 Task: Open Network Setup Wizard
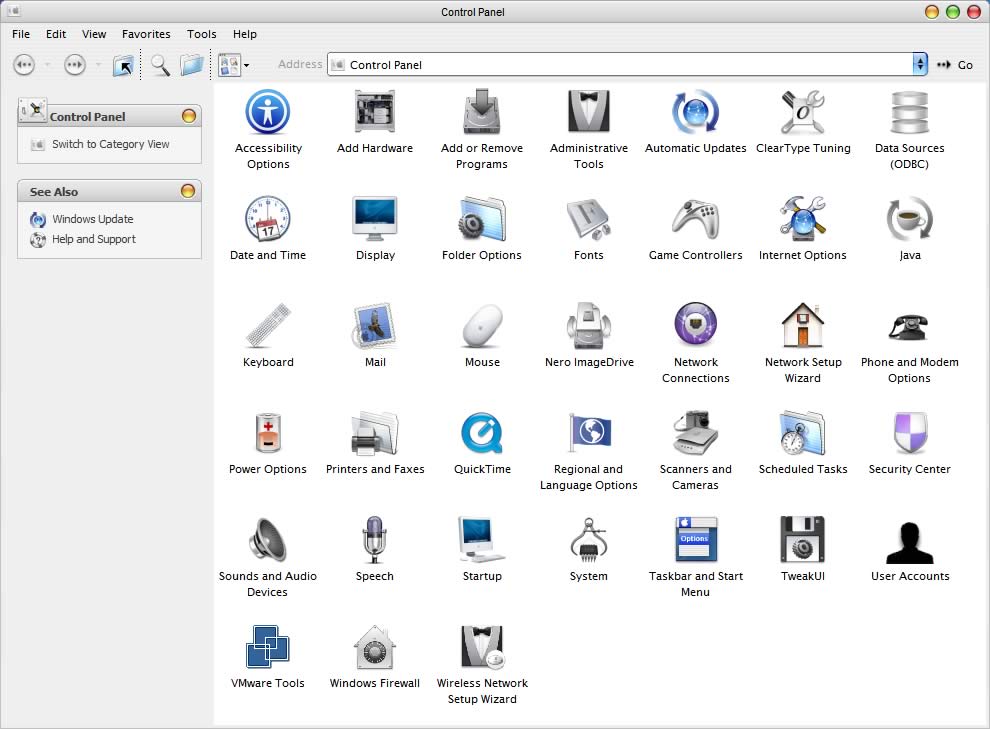tap(802, 326)
